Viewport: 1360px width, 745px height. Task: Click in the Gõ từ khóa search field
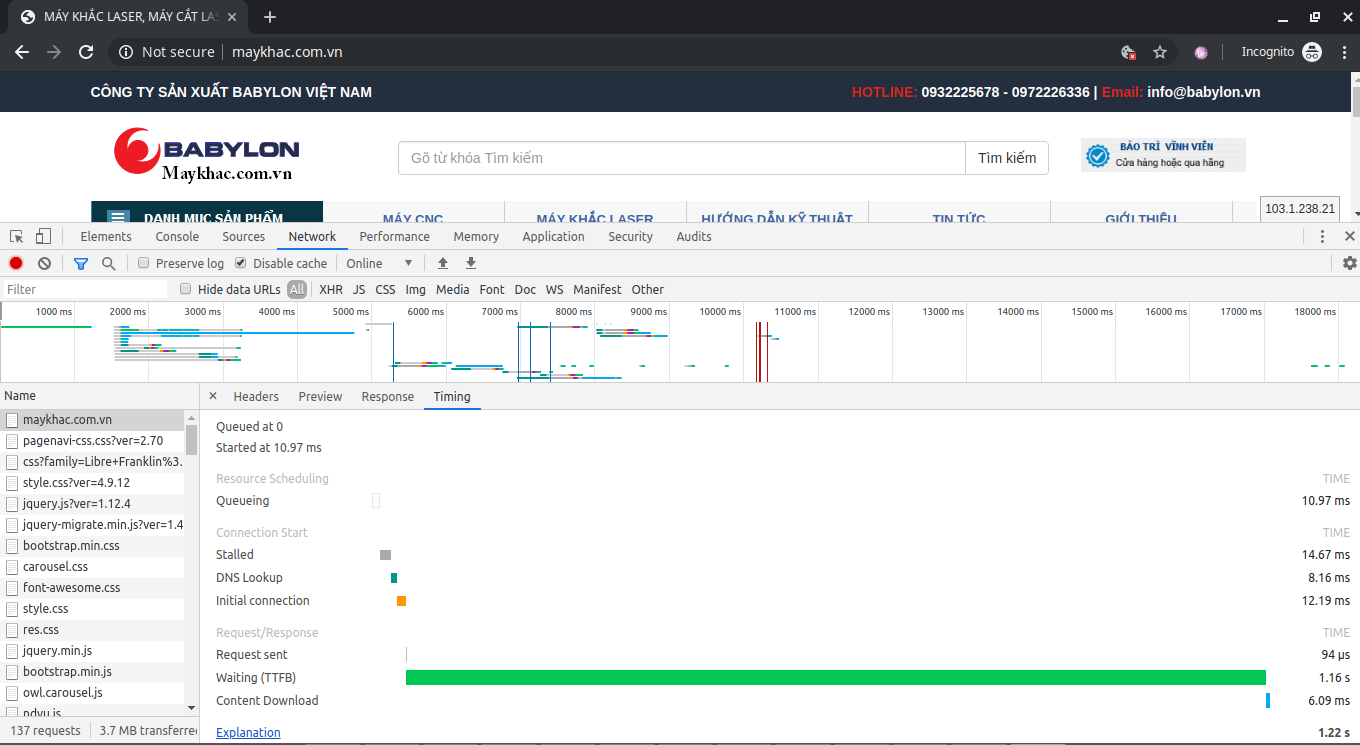click(682, 158)
